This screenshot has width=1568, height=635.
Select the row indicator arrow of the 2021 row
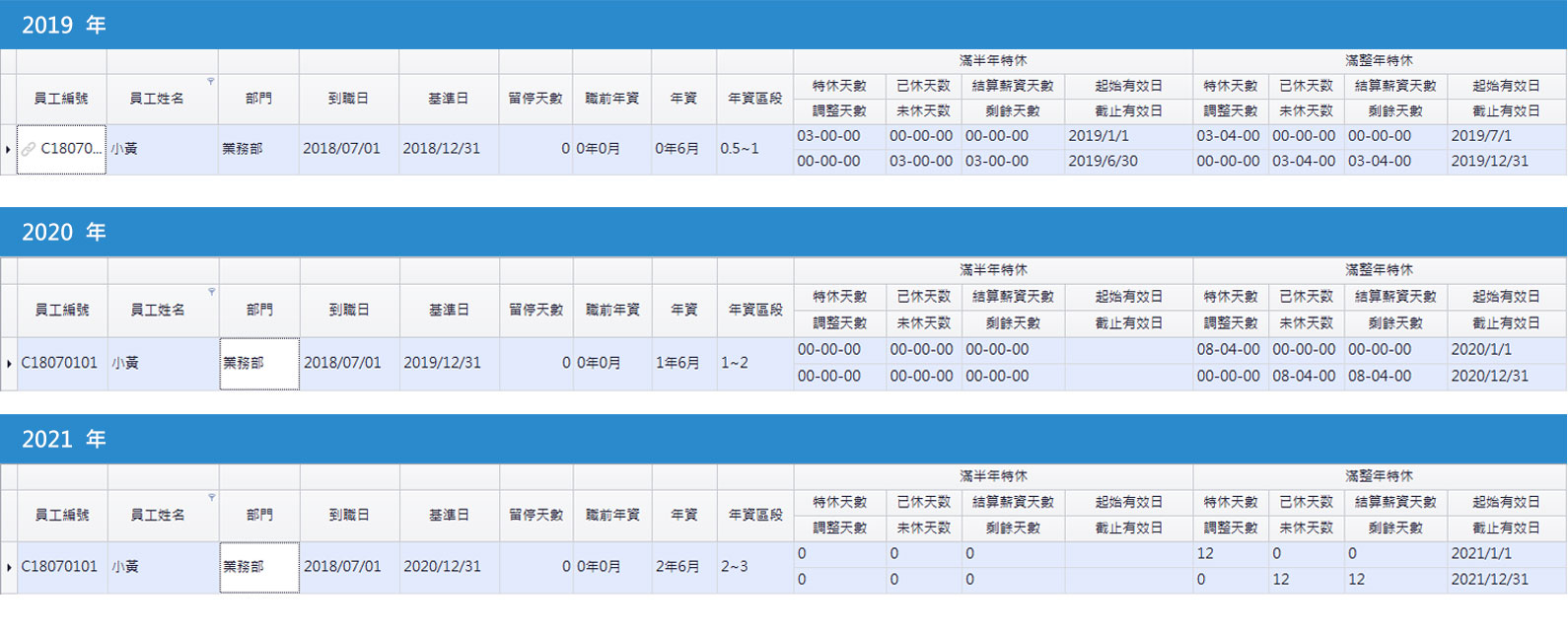(x=9, y=568)
